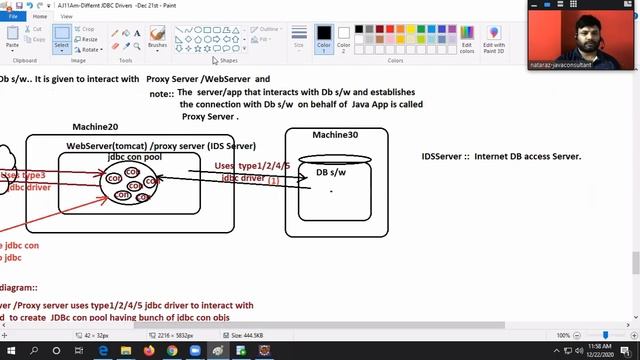Click the Crop button

tap(84, 29)
